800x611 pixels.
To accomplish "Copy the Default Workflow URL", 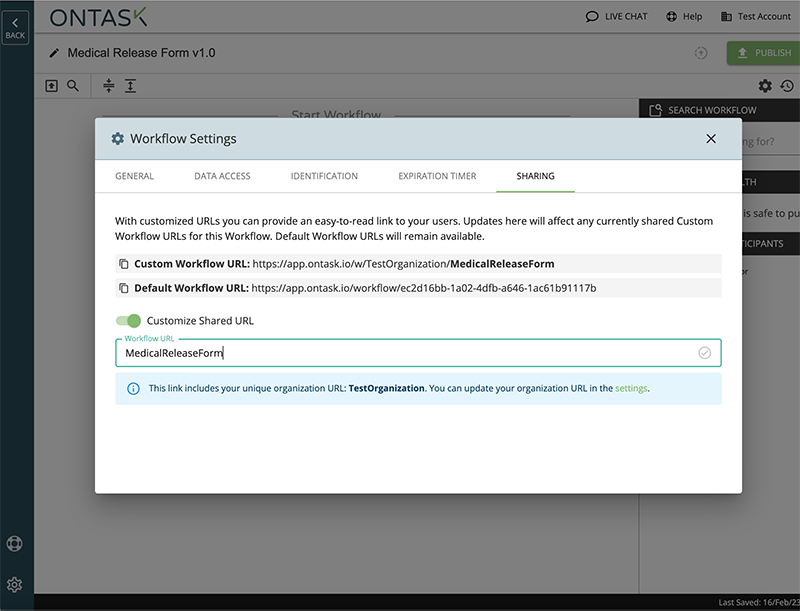I will (x=123, y=288).
